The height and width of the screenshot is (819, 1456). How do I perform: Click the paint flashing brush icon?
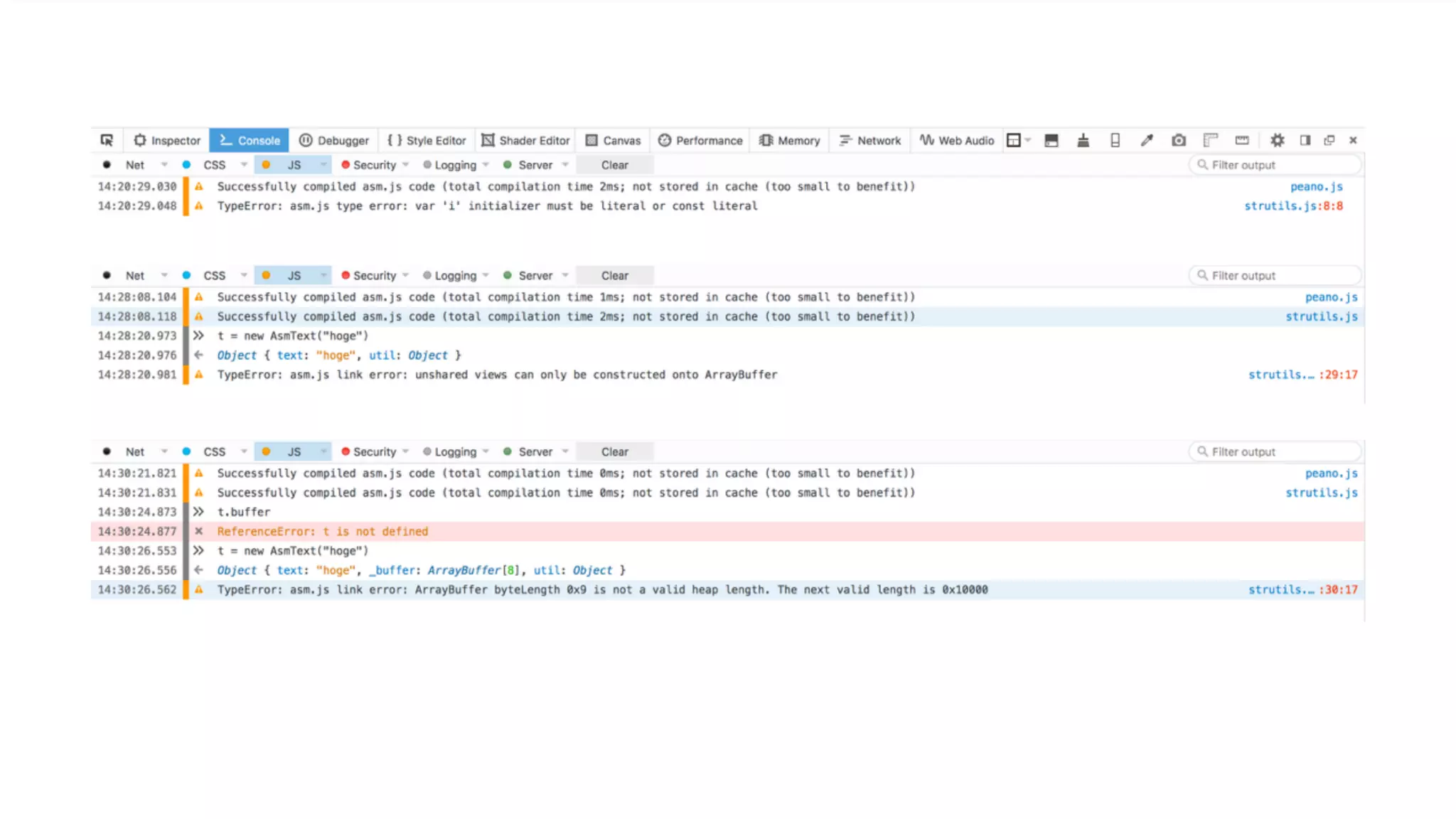click(x=1083, y=140)
